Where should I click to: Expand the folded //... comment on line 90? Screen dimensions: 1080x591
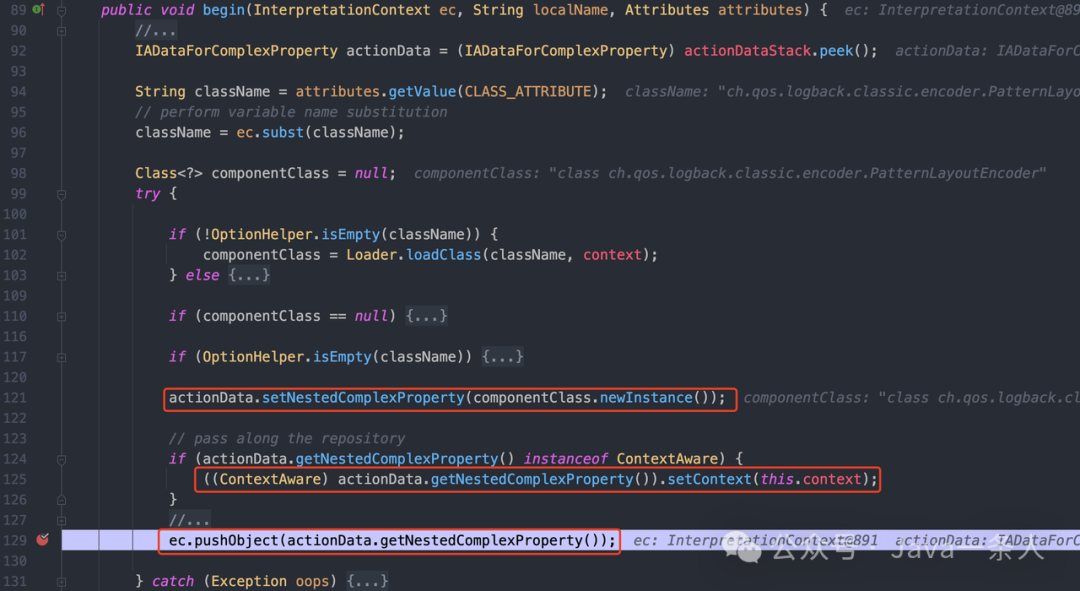[x=156, y=31]
